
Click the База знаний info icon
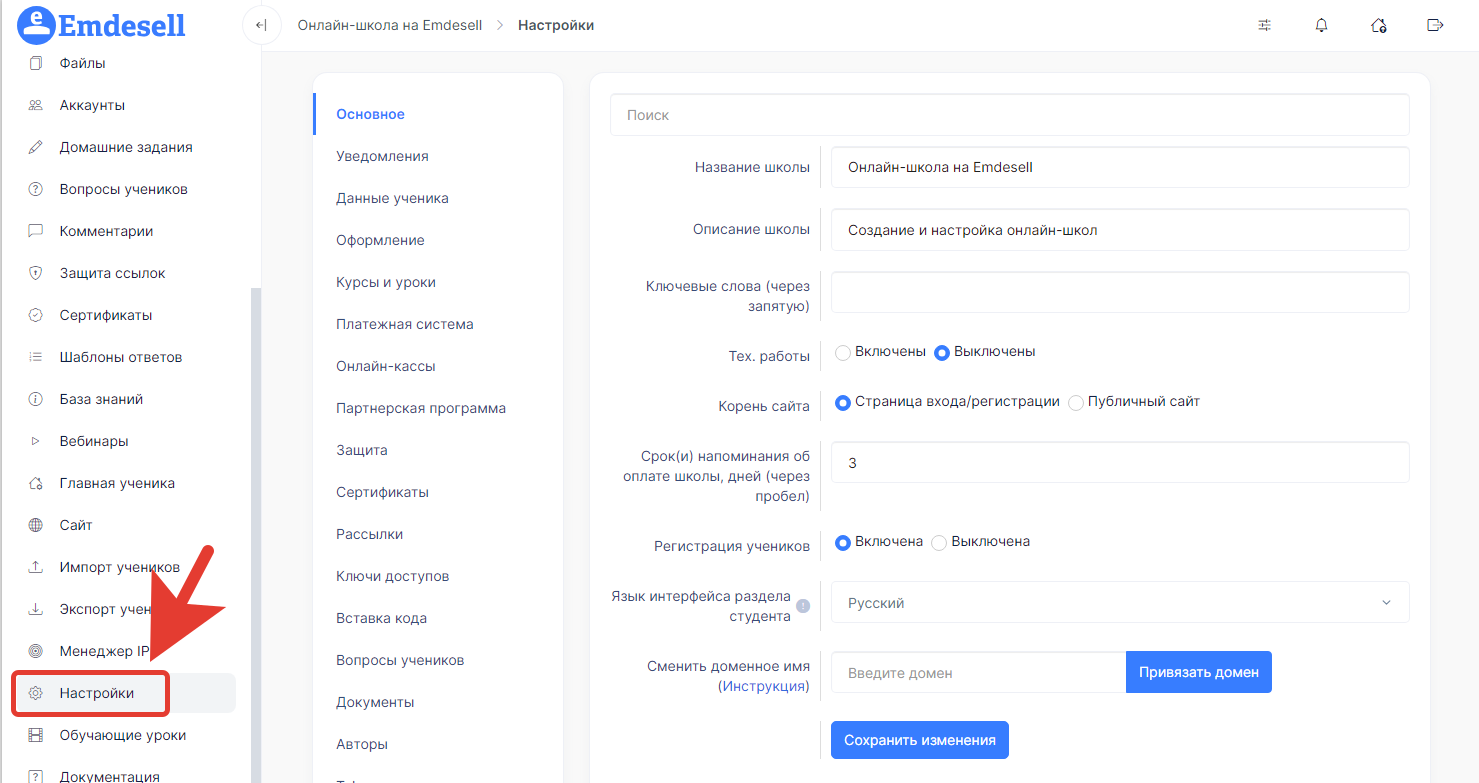[x=36, y=399]
